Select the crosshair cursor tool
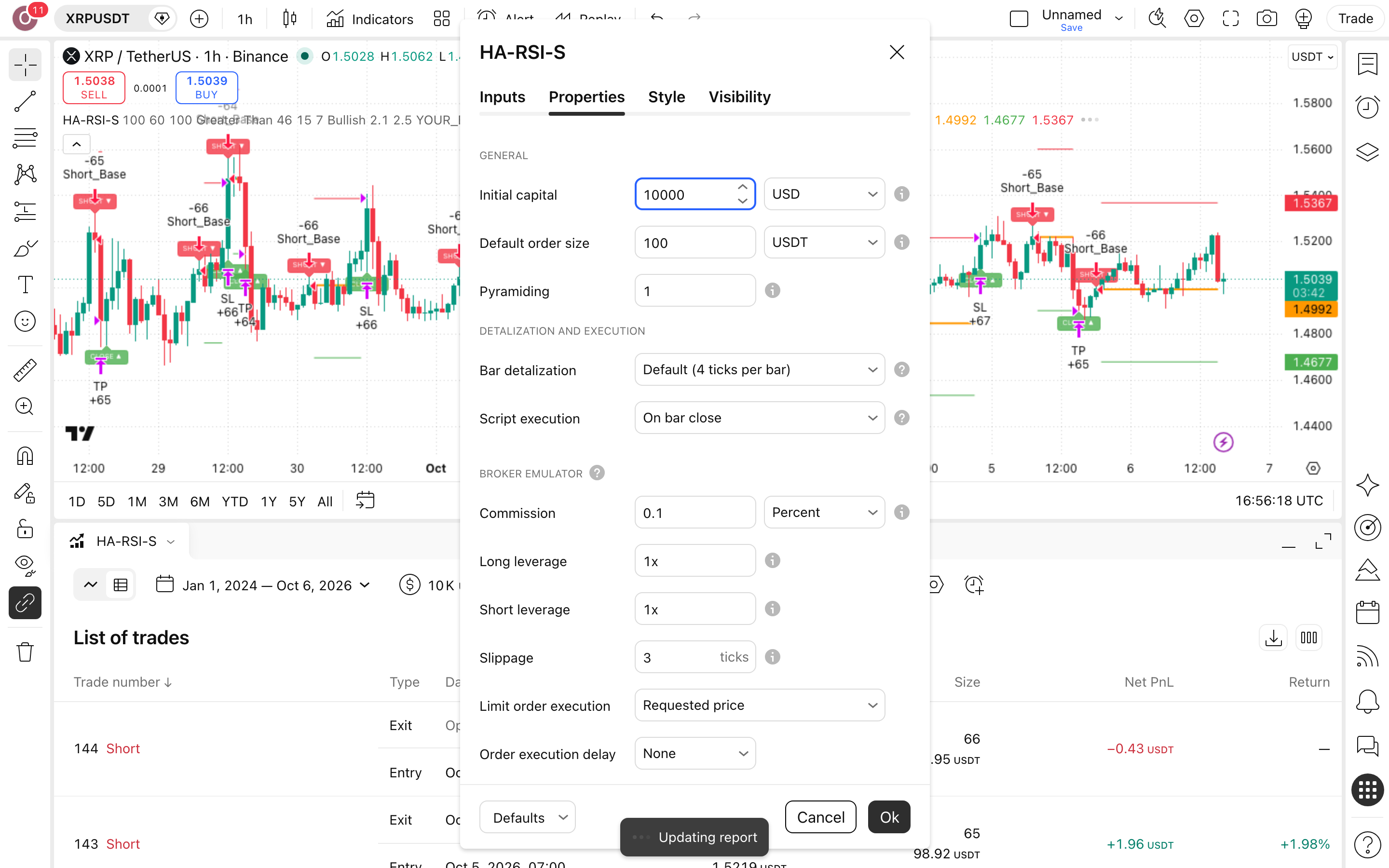The height and width of the screenshot is (868, 1389). coord(25,65)
